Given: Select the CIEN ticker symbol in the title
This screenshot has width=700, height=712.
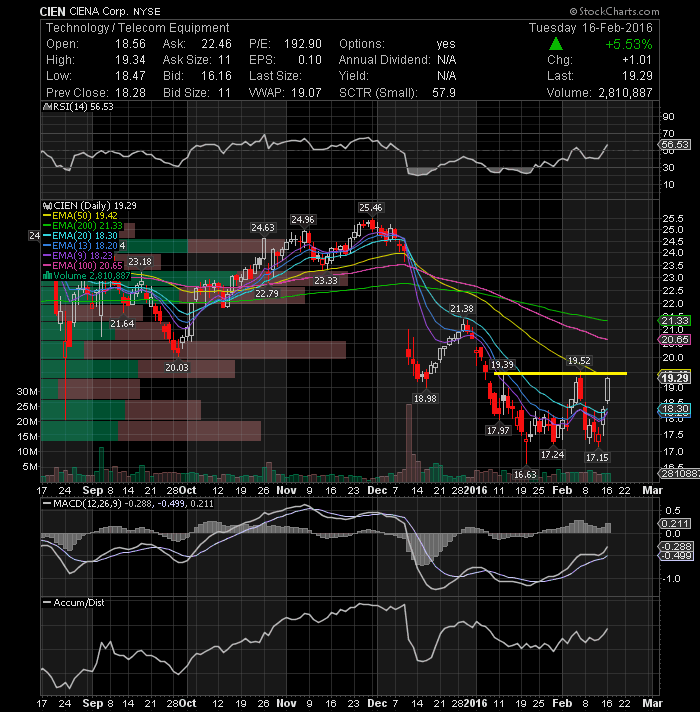Looking at the screenshot, I should (53, 11).
